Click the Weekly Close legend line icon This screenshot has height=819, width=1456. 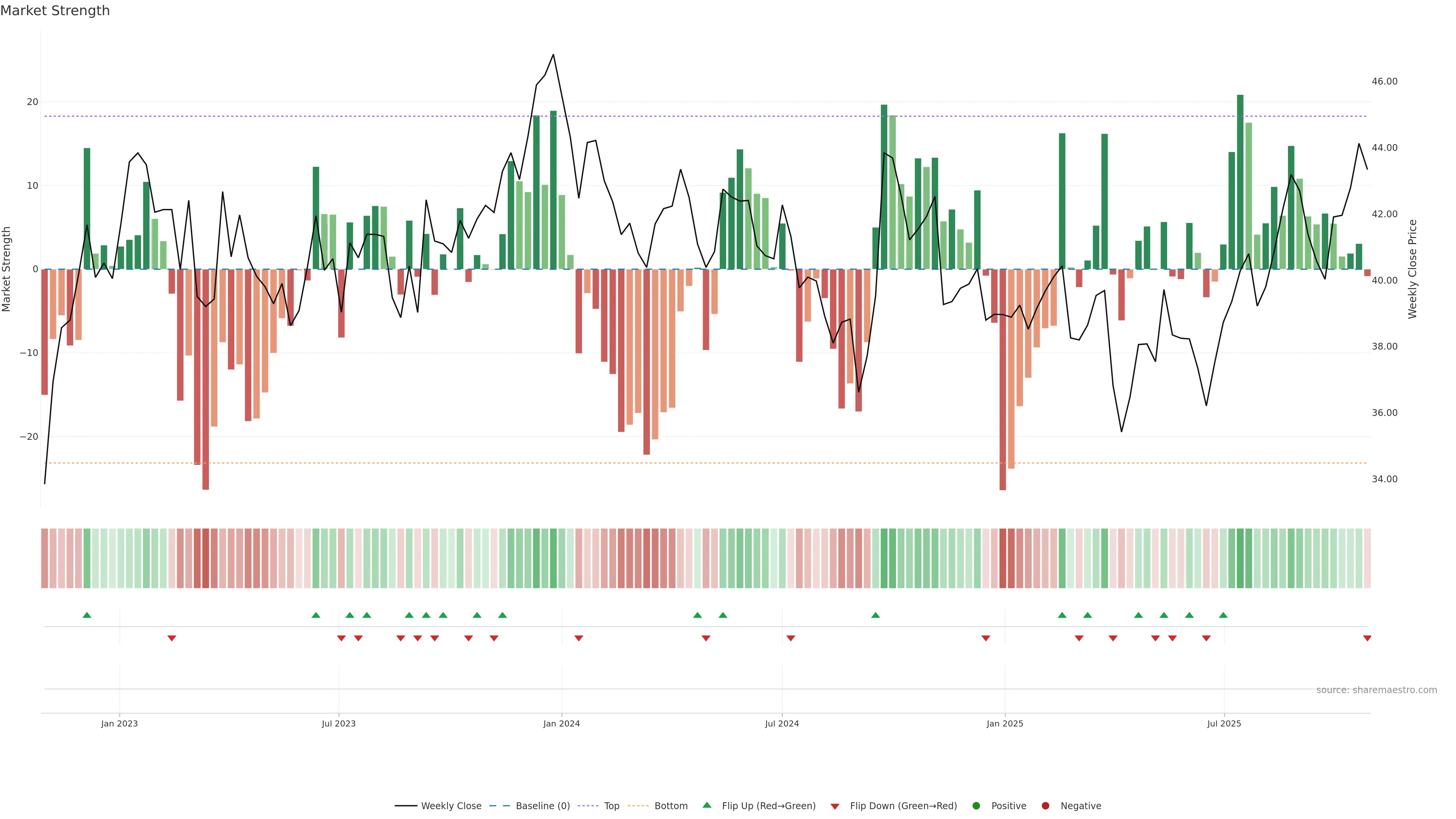pyautogui.click(x=406, y=806)
